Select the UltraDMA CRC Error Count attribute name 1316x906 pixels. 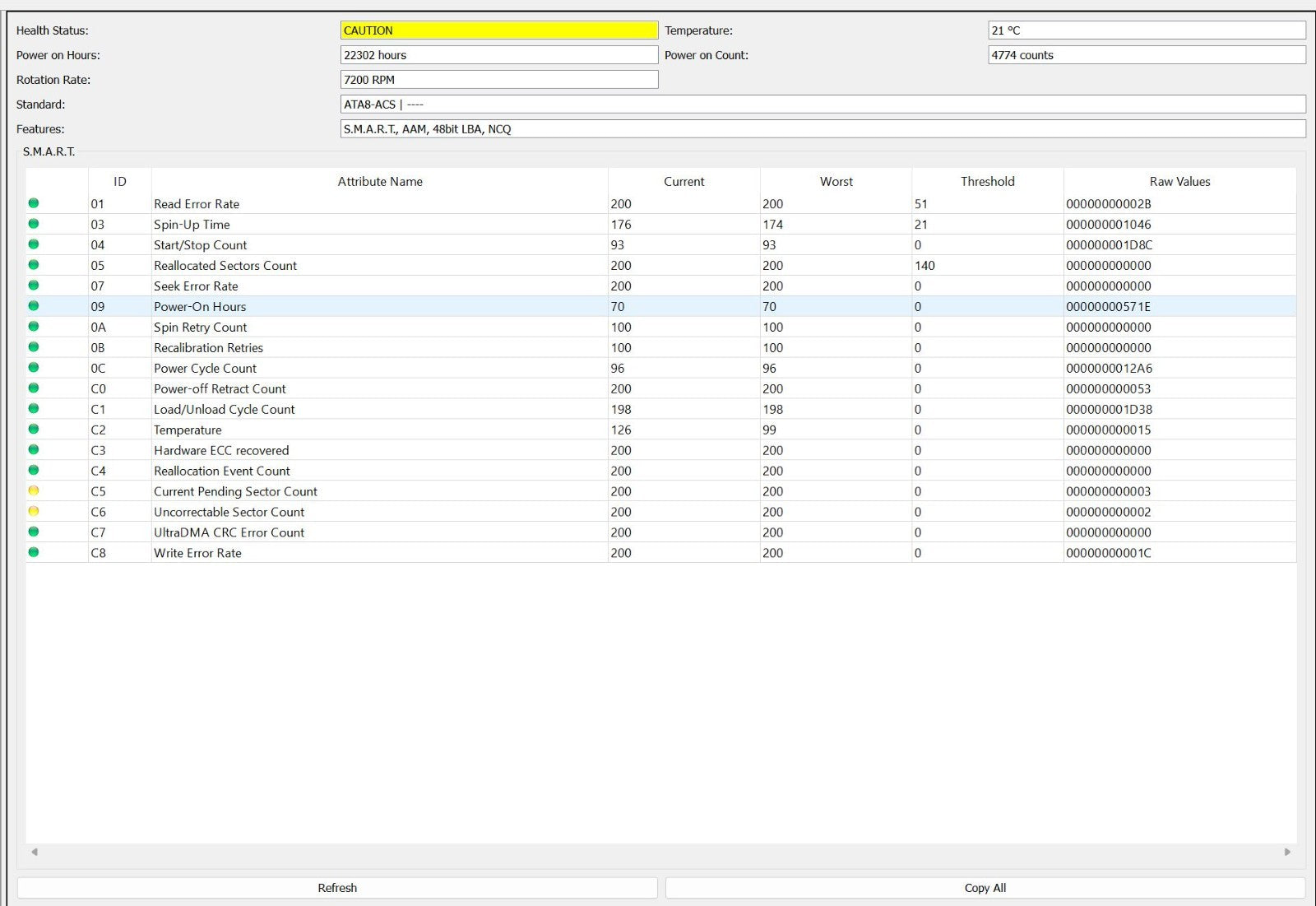click(x=229, y=533)
